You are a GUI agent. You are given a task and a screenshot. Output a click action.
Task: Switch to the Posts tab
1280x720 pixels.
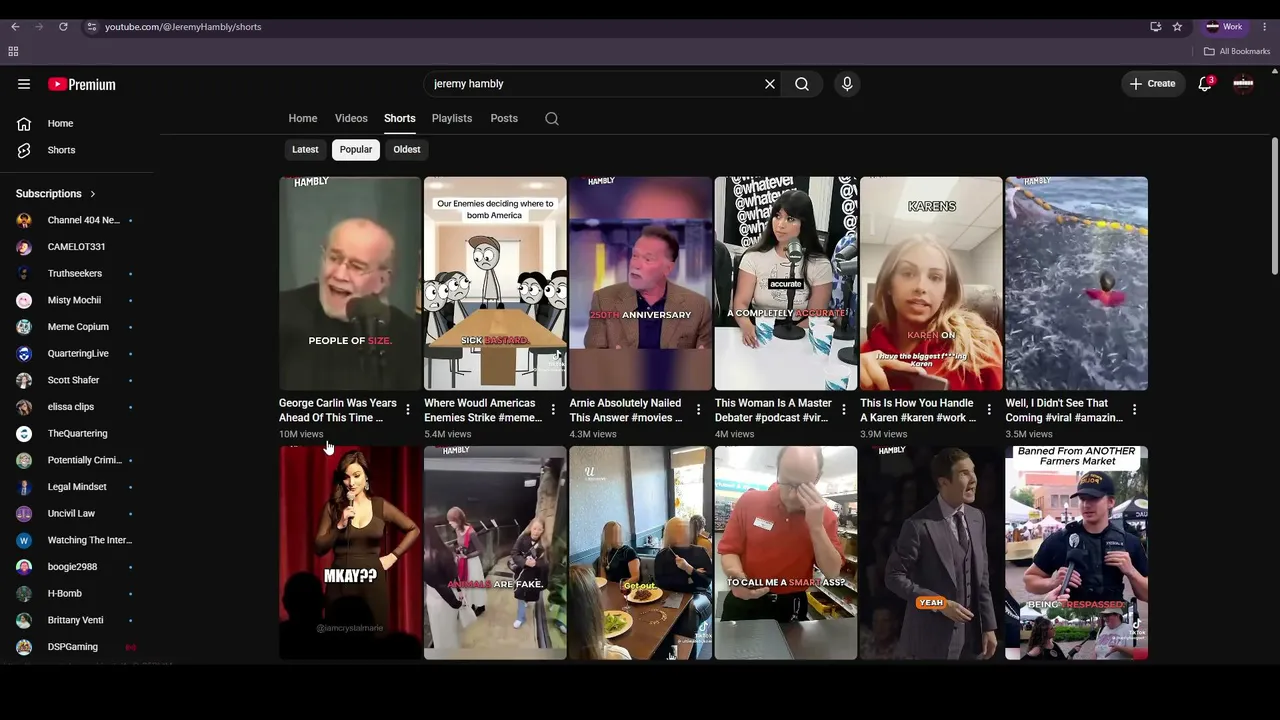point(504,118)
